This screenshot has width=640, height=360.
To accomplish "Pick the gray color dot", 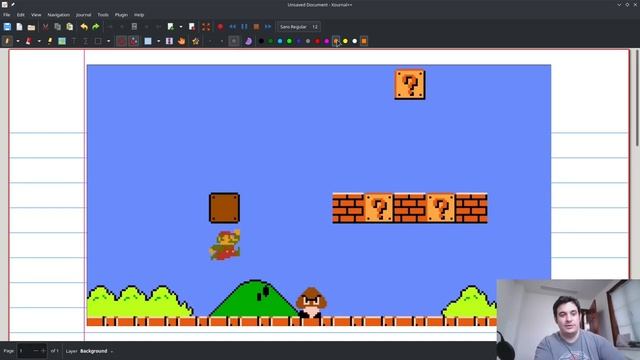I will 308,41.
